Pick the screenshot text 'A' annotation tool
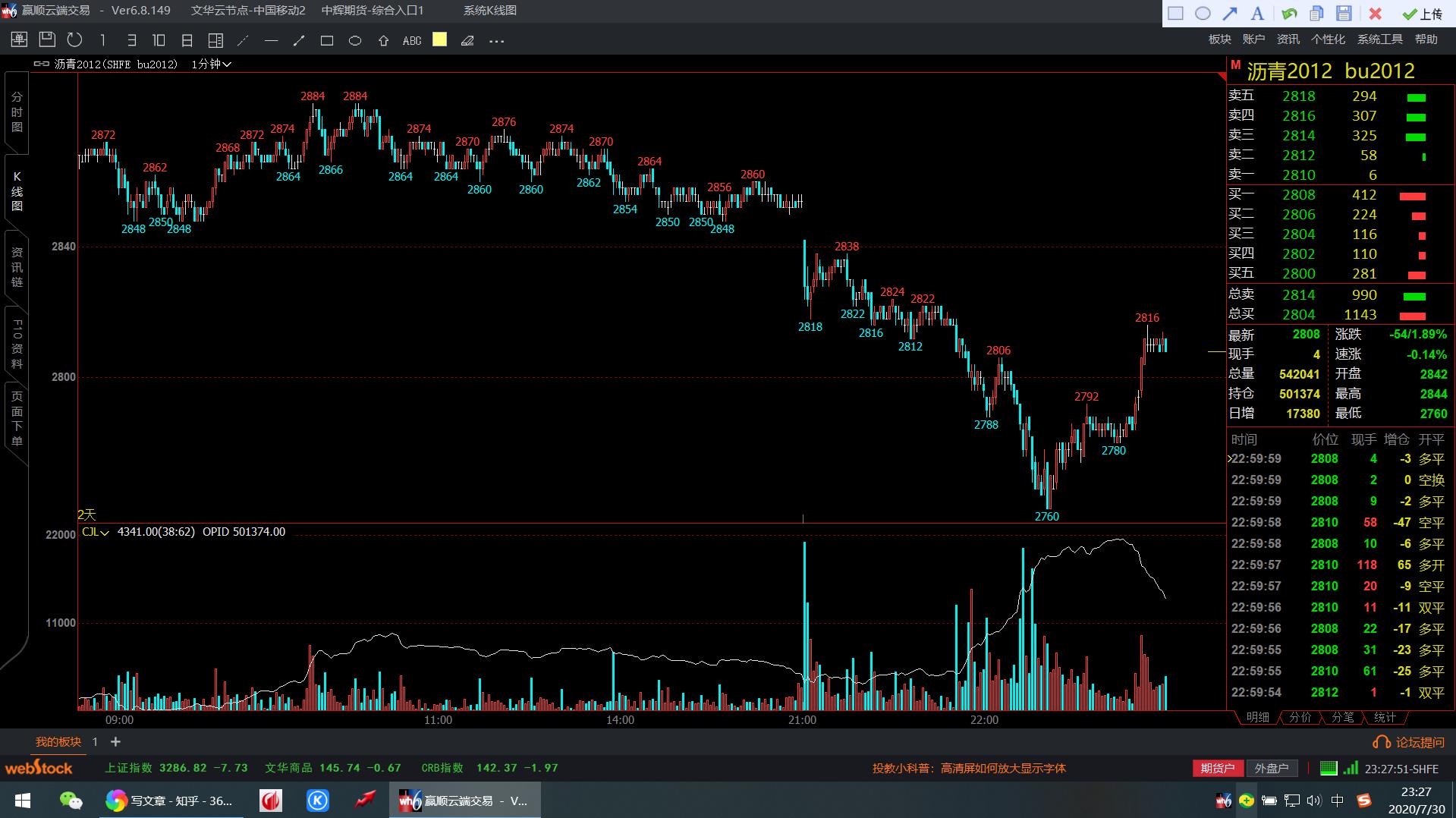1456x818 pixels. click(1257, 13)
